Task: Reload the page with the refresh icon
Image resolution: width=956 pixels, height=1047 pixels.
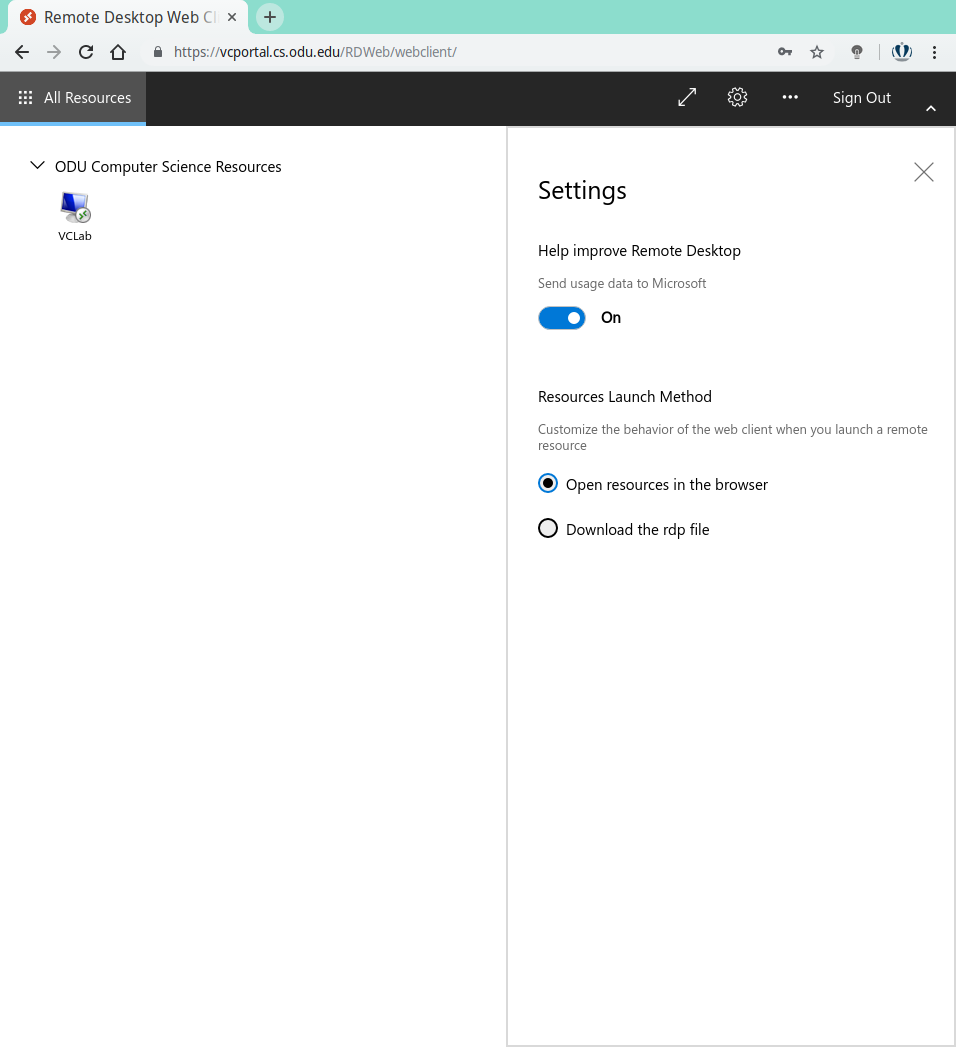Action: pyautogui.click(x=86, y=52)
